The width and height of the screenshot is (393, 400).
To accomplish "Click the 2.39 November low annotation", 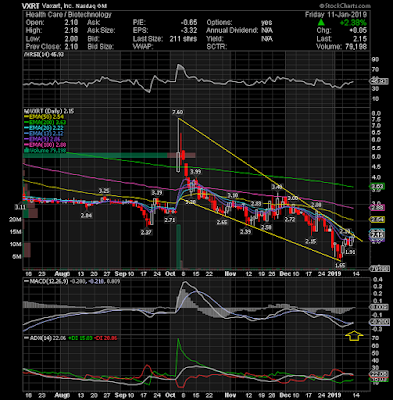I will point(246,232).
